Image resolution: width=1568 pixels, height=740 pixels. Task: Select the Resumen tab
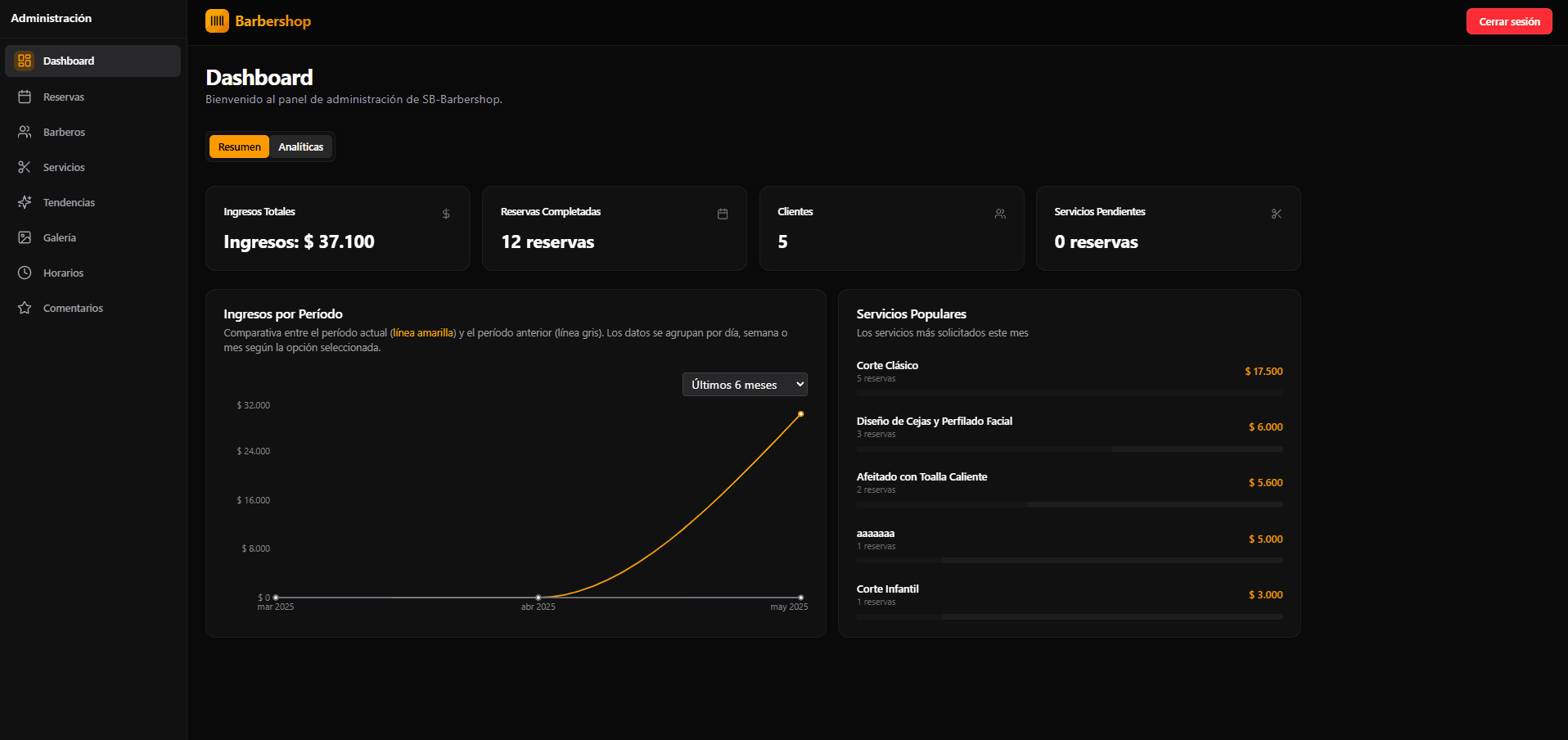[x=239, y=147]
